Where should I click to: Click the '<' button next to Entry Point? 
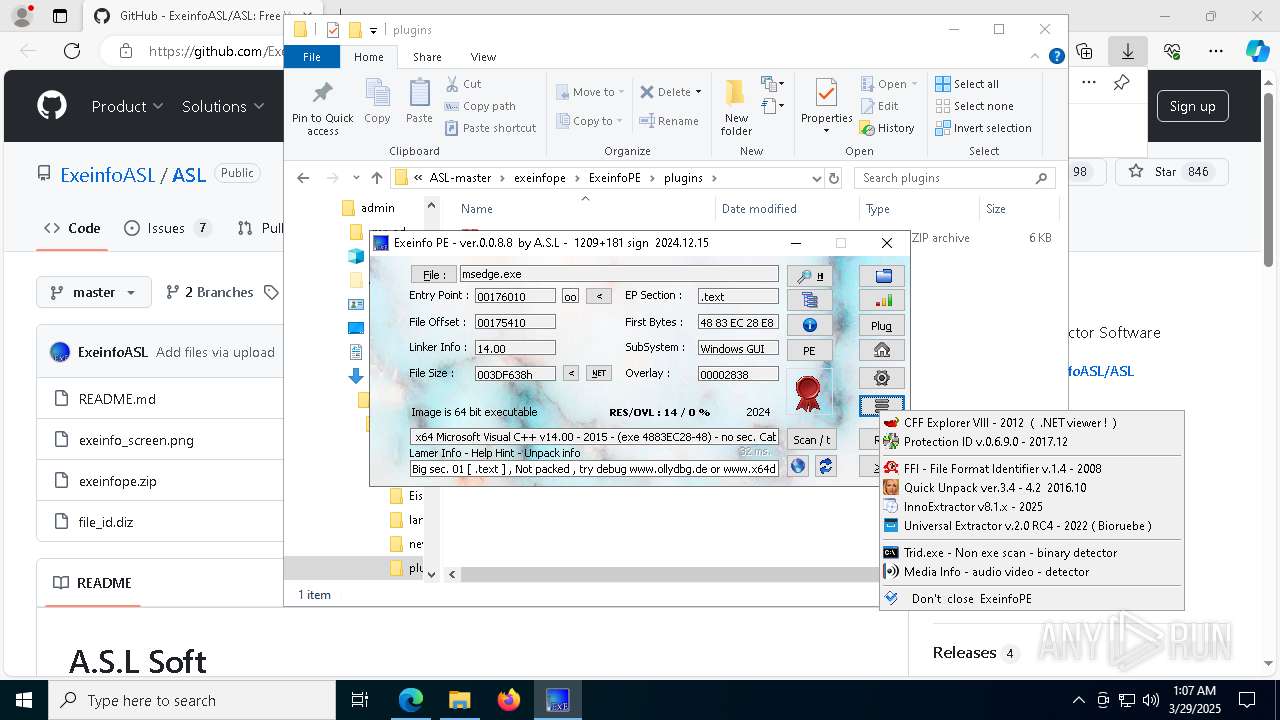coord(598,296)
